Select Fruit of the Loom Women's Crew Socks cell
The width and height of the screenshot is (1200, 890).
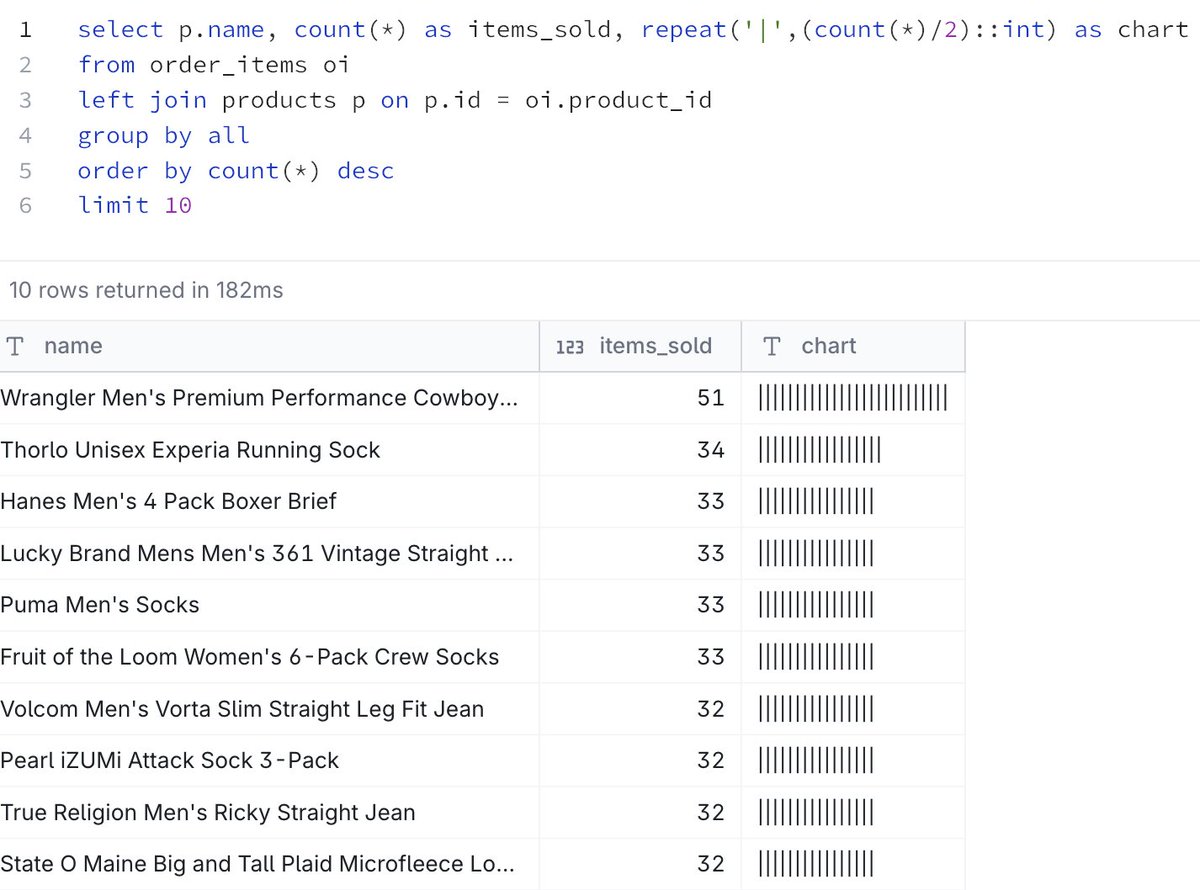click(x=269, y=657)
